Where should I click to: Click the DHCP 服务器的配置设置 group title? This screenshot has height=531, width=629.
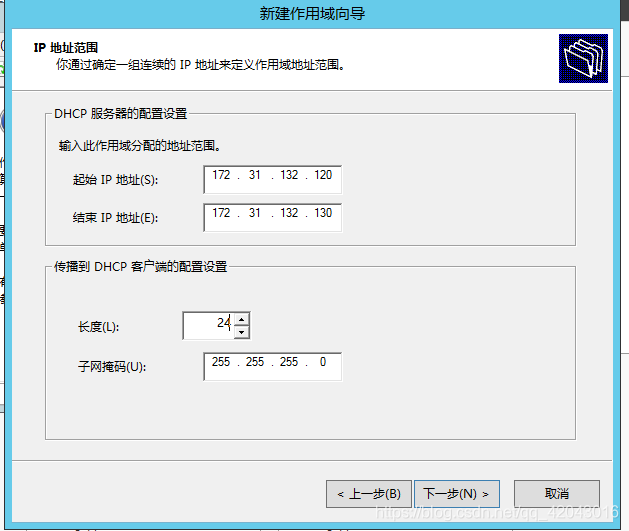(x=121, y=113)
